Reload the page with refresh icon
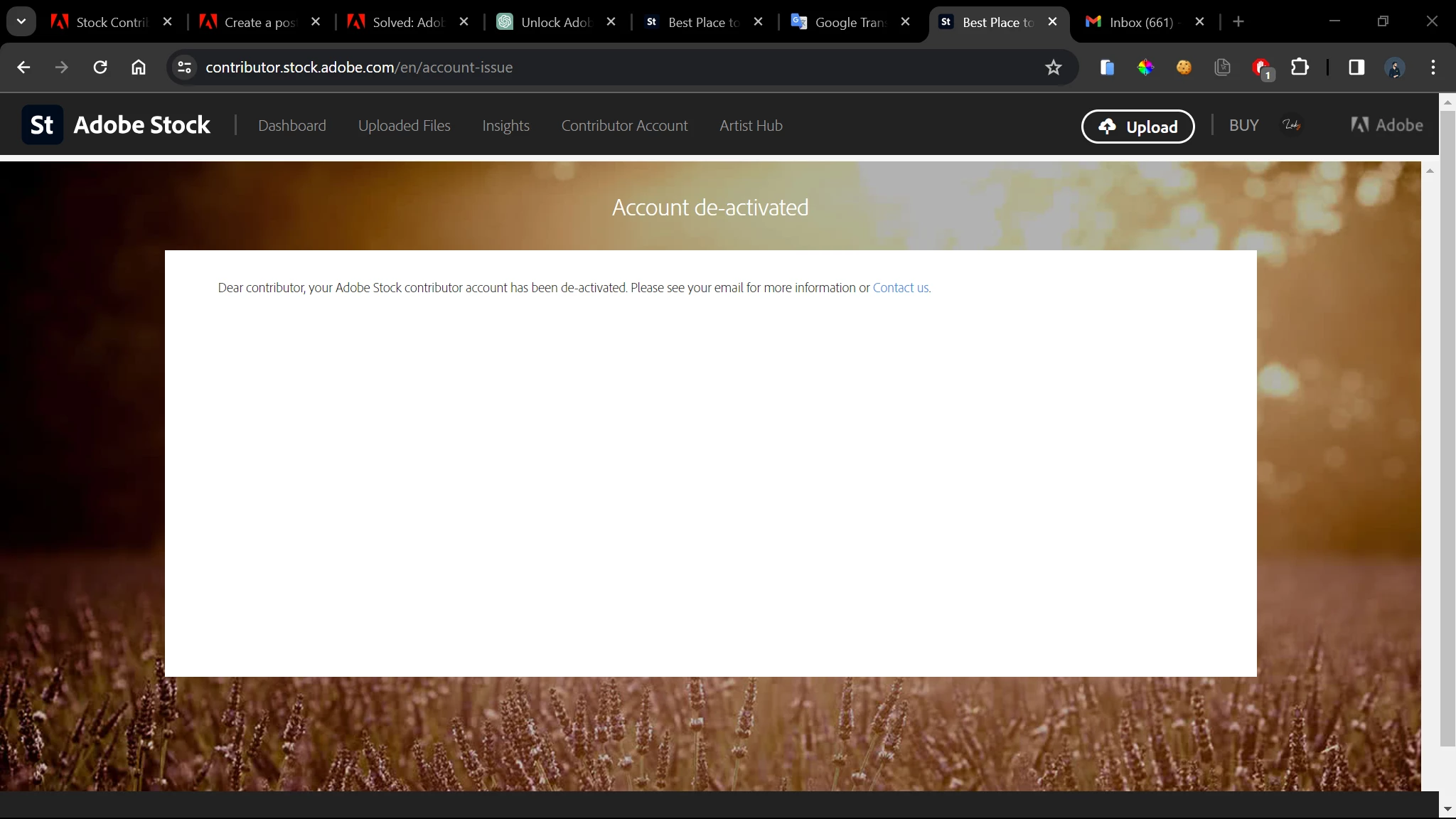 tap(100, 68)
